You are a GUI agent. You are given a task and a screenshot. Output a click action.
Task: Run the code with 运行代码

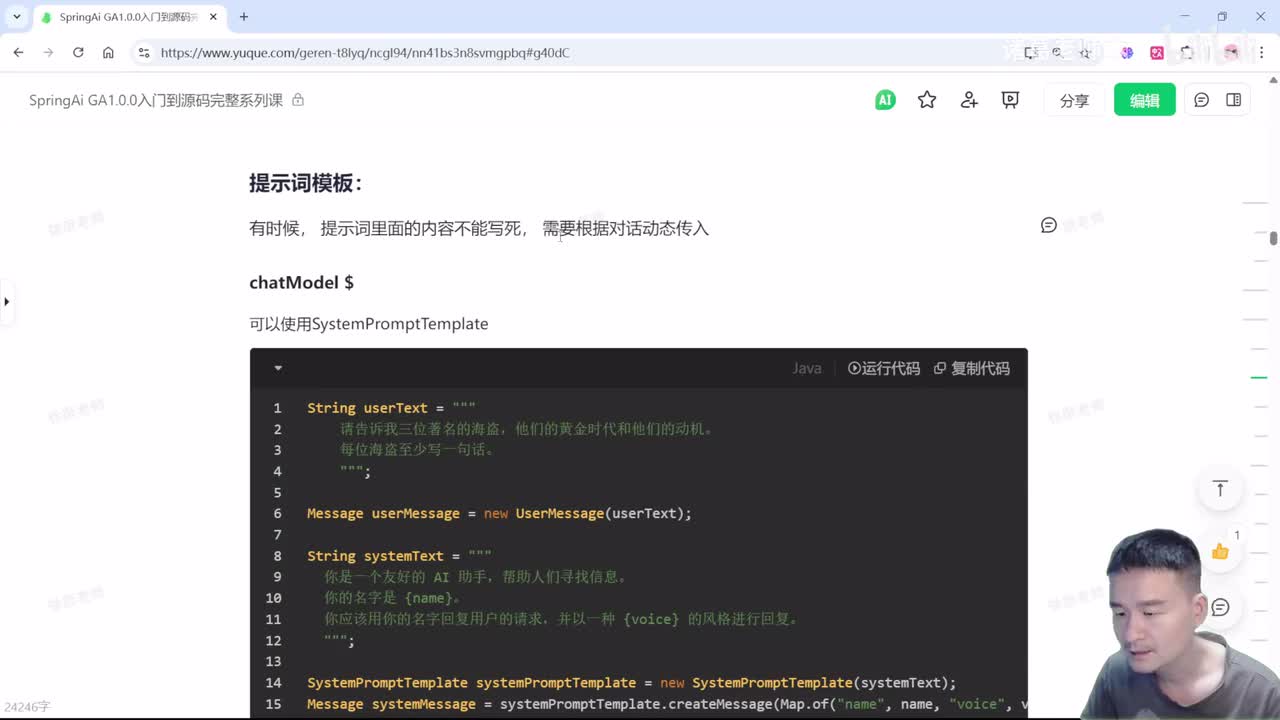(884, 368)
